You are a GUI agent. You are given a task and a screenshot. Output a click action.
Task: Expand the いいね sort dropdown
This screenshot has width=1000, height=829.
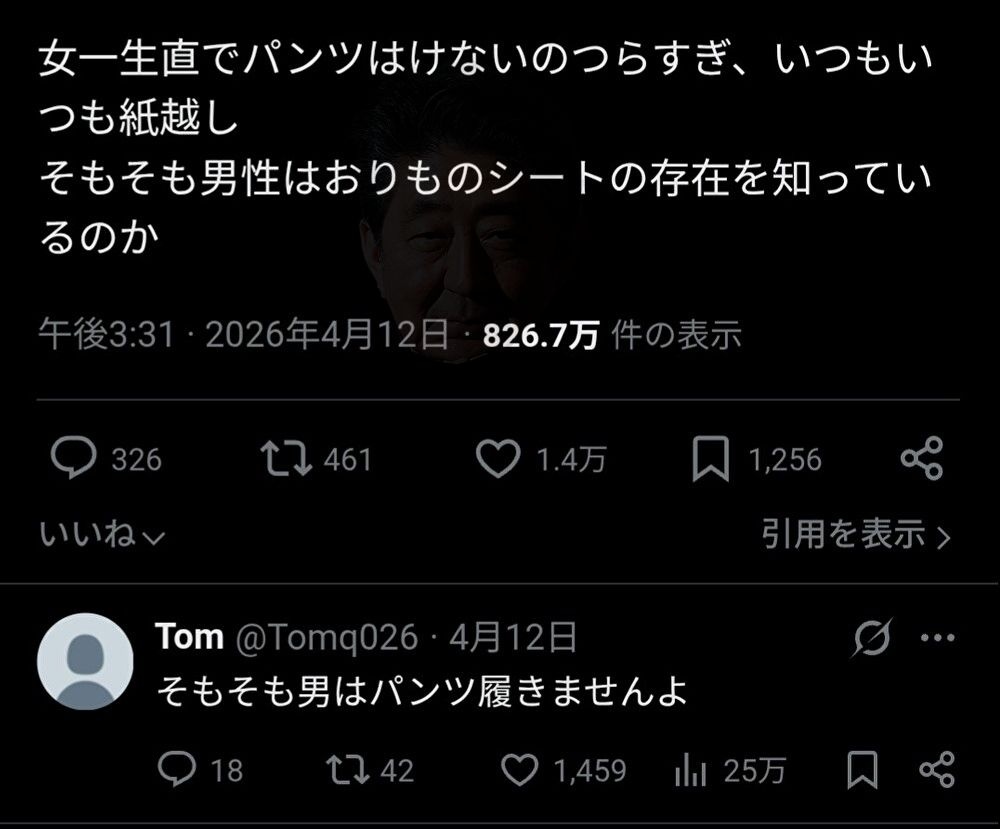(x=102, y=535)
